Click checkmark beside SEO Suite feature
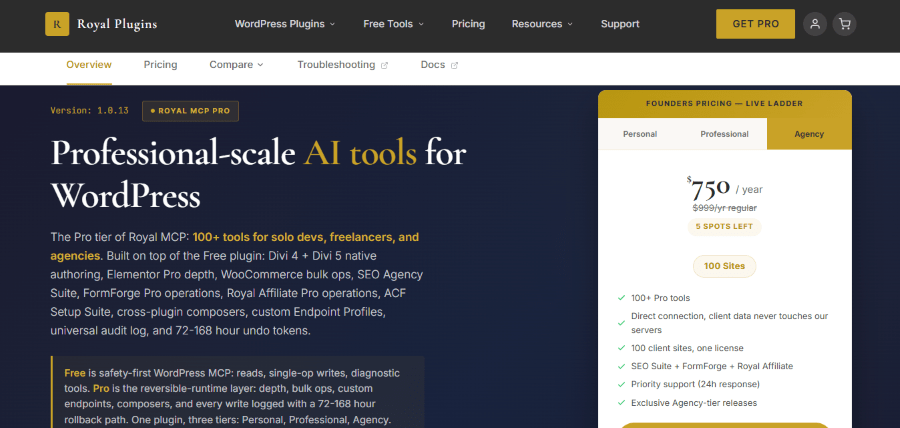Viewport: 900px width, 428px height. point(621,366)
